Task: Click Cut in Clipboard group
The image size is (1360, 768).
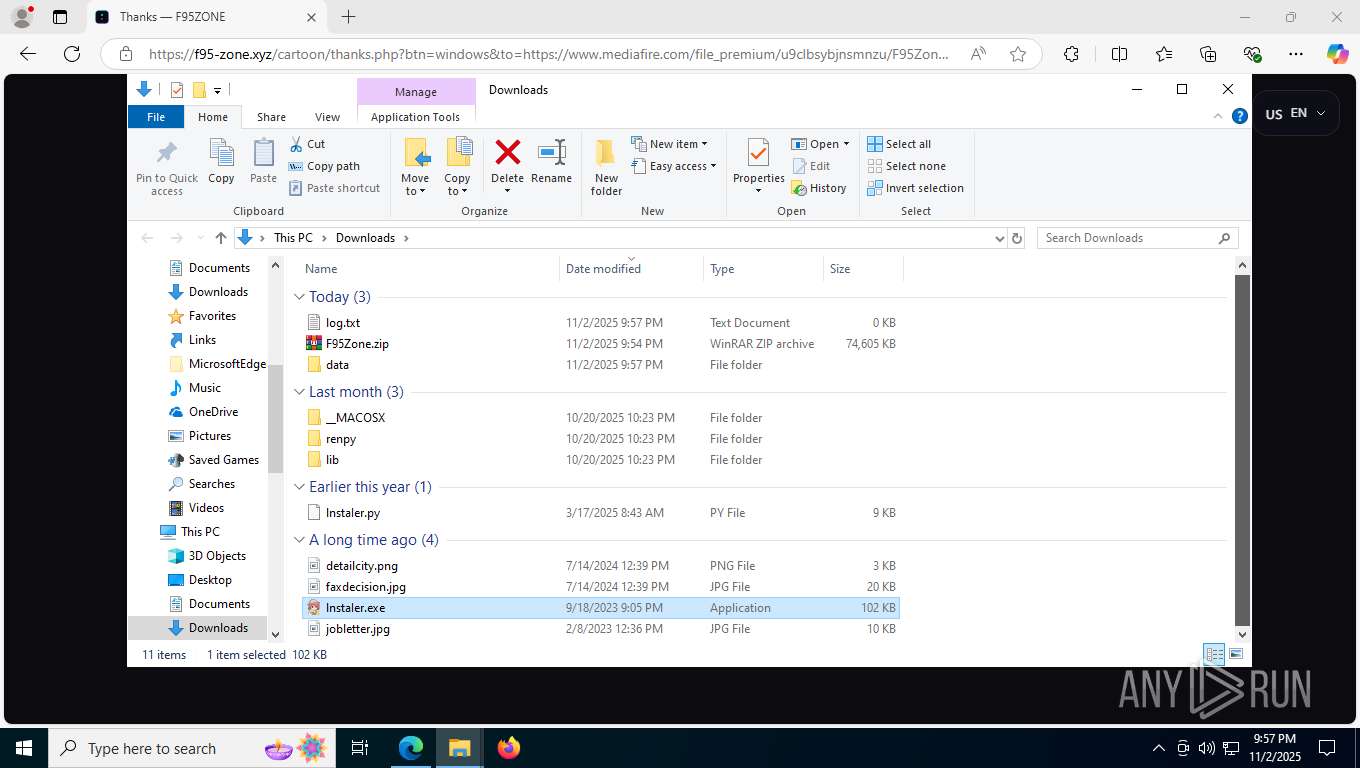Action: (307, 144)
